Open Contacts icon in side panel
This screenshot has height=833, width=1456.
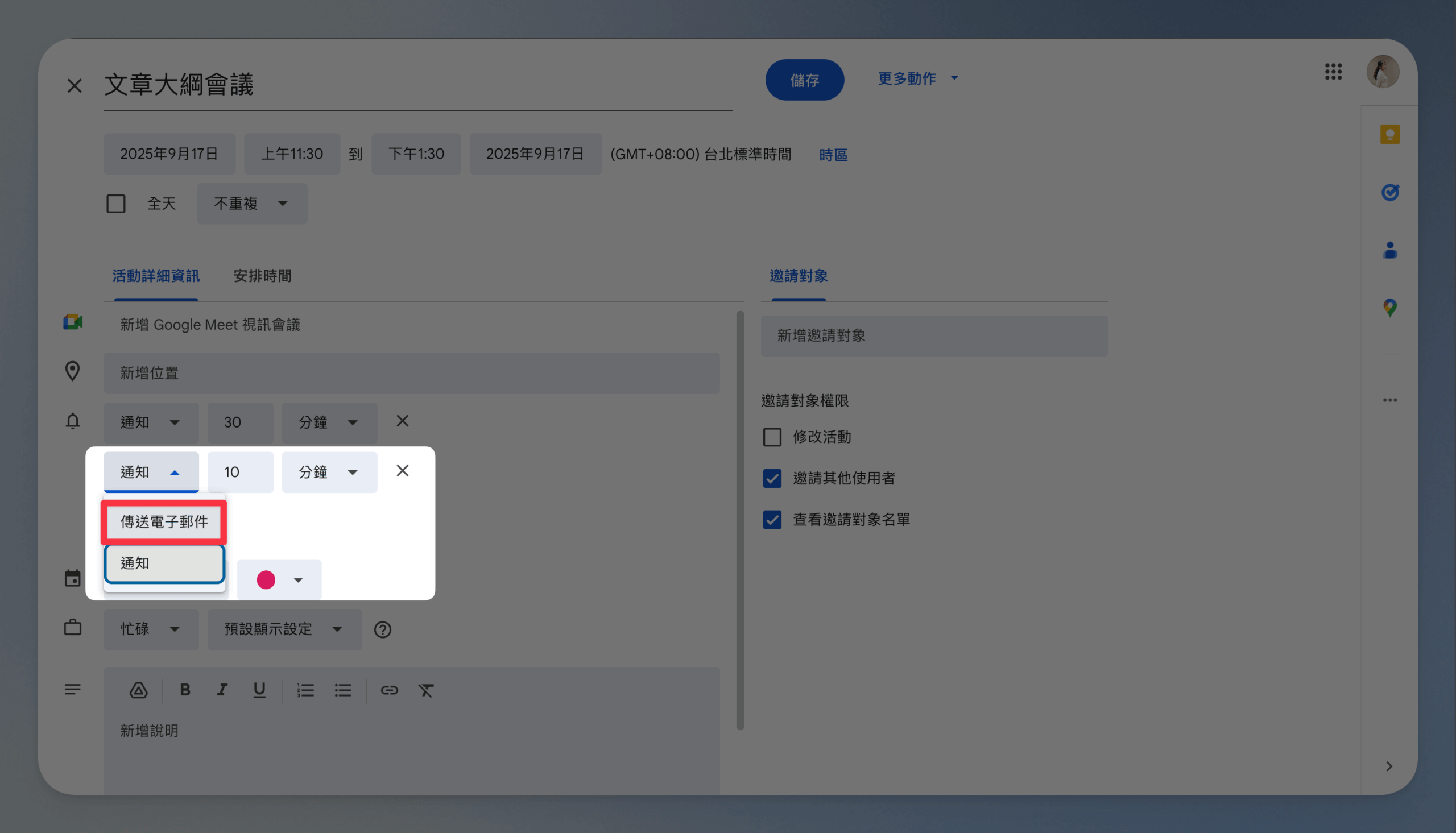click(1389, 250)
